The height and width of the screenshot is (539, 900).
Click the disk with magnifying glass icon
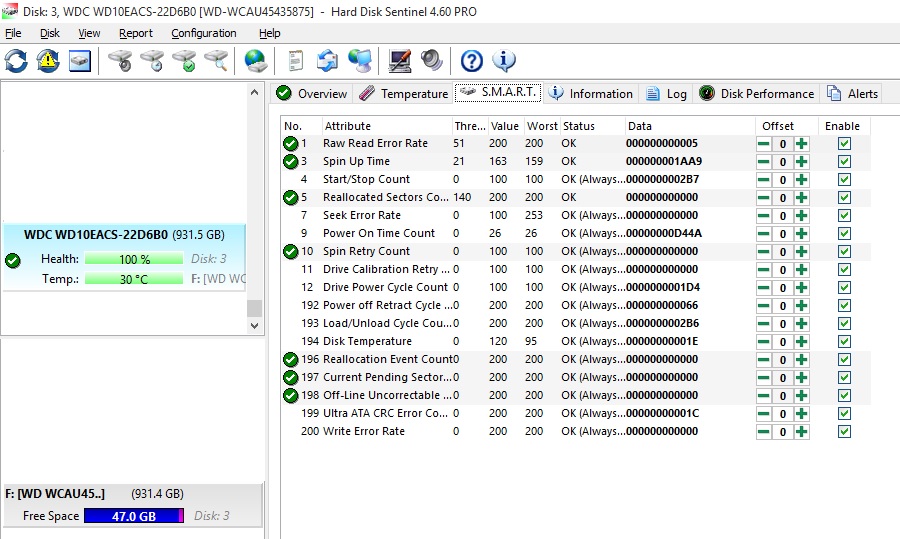pyautogui.click(x=216, y=60)
